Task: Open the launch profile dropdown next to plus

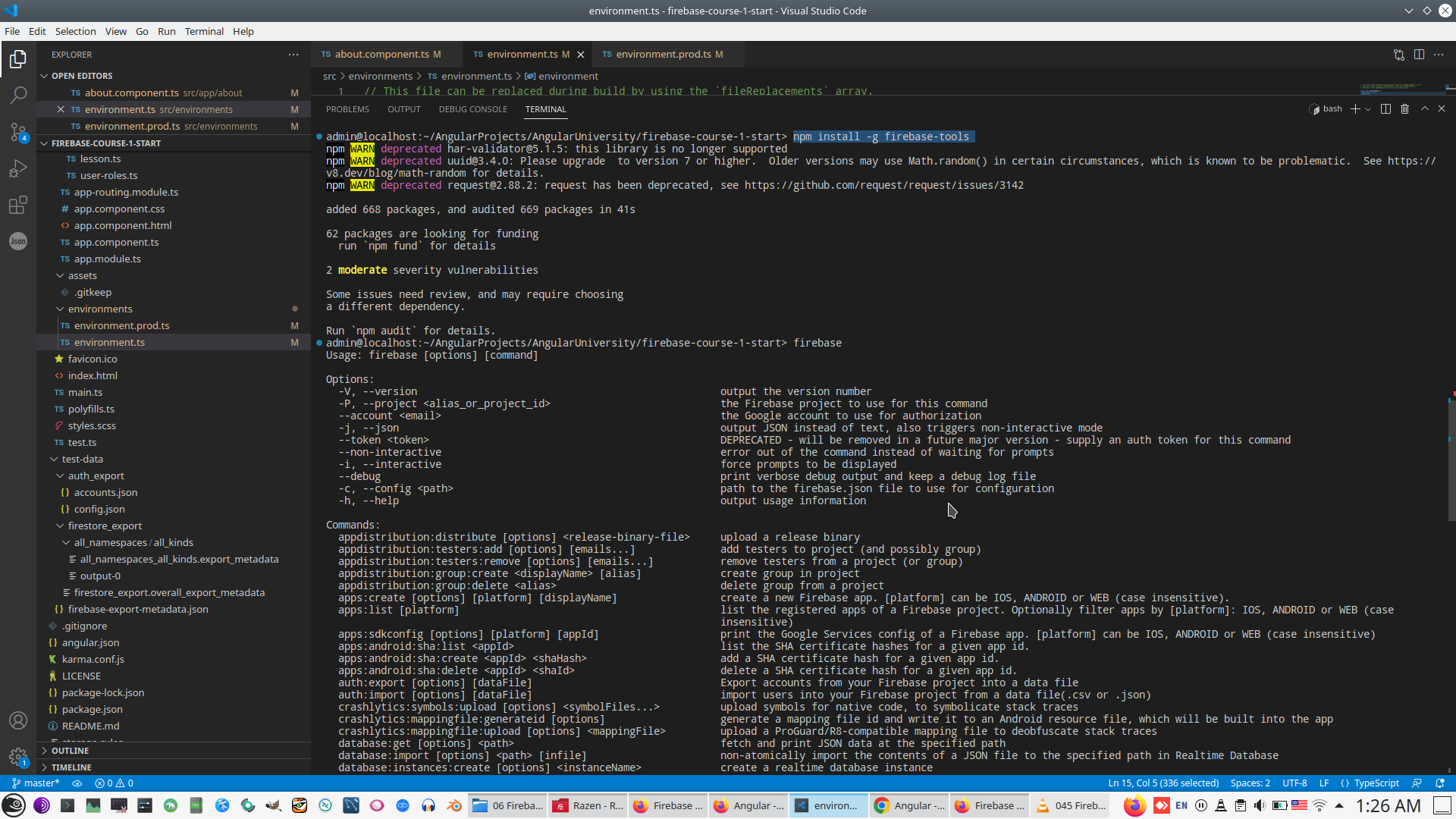Action: (1368, 109)
